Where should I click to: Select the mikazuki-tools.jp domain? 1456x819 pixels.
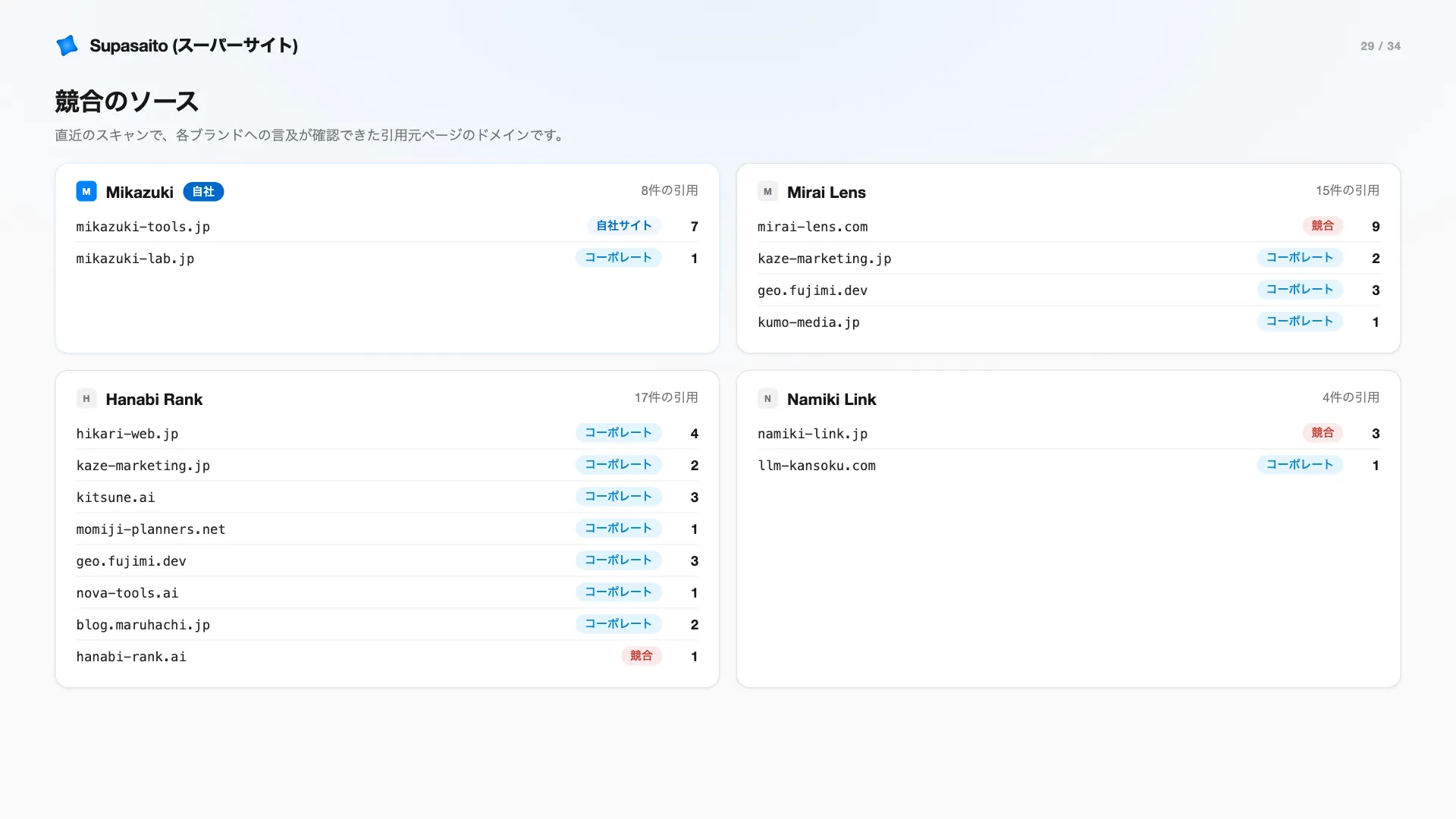click(x=143, y=227)
